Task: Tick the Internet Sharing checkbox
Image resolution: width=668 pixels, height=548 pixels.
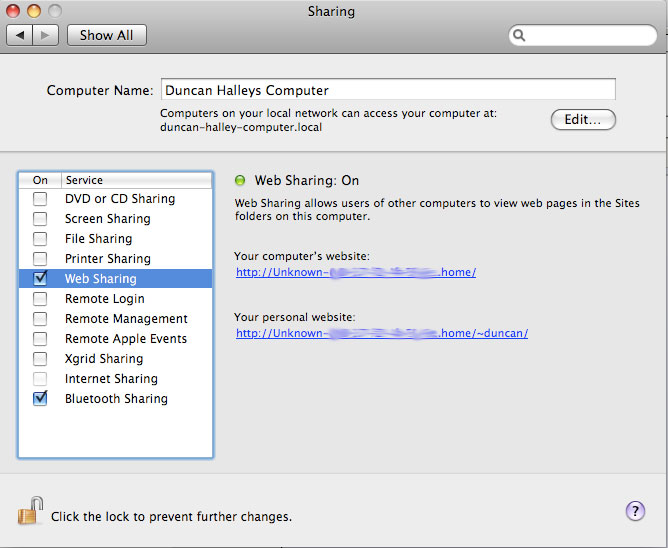Action: 40,379
